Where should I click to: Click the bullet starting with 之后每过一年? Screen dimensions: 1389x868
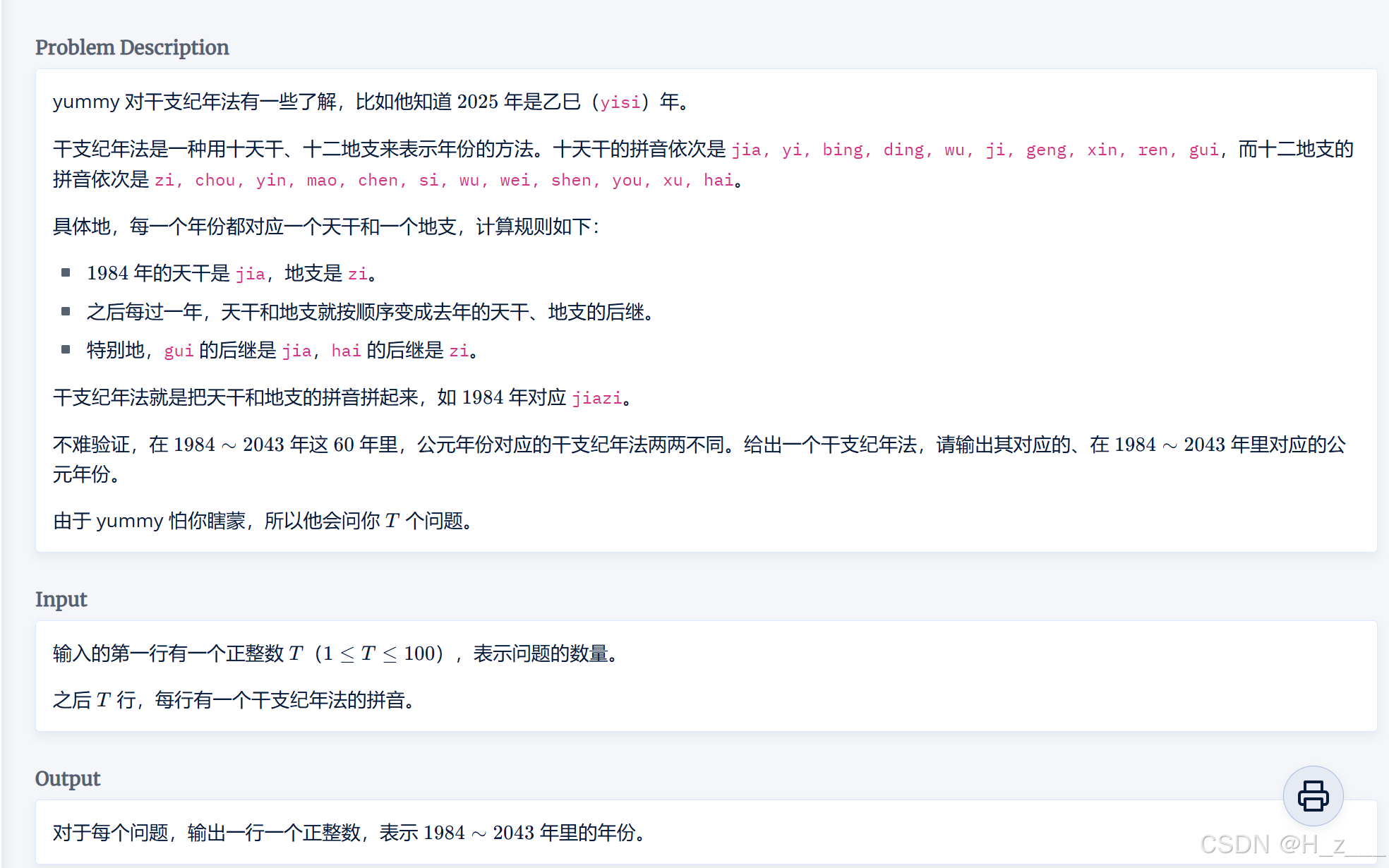[368, 312]
